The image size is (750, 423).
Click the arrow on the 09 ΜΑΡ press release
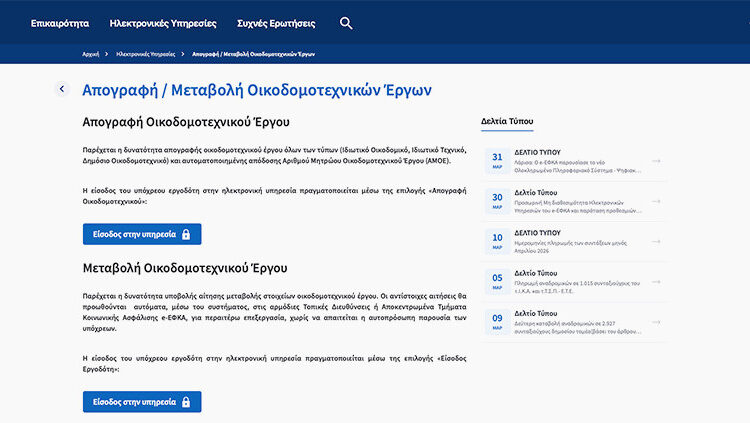click(x=656, y=321)
